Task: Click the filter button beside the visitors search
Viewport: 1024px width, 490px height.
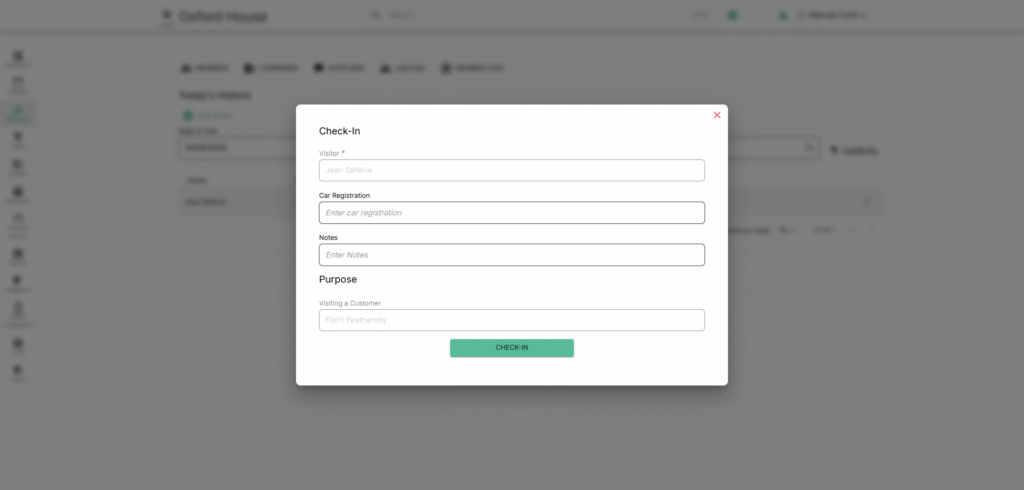Action: point(854,150)
